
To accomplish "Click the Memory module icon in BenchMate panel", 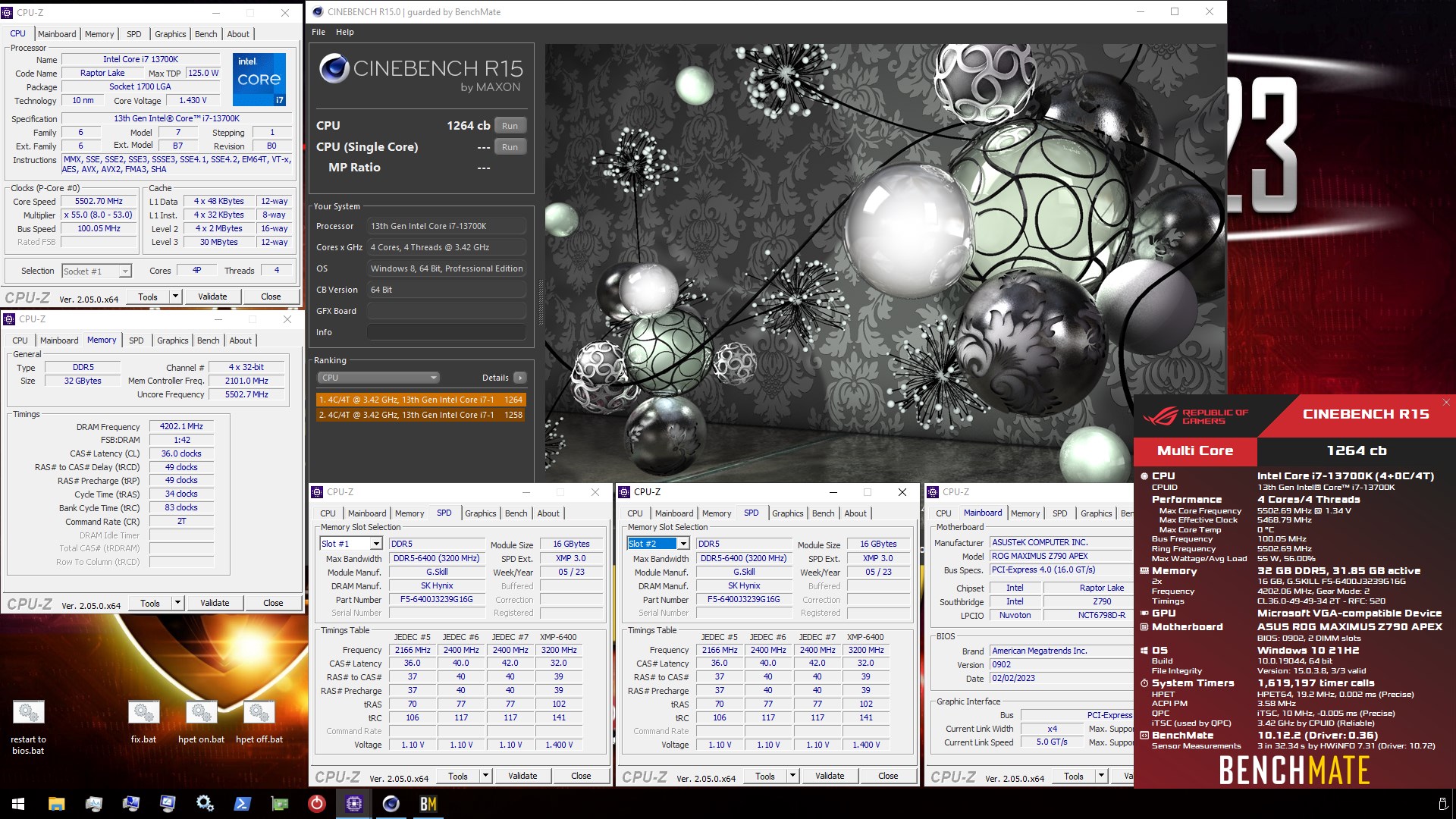I will point(1144,571).
